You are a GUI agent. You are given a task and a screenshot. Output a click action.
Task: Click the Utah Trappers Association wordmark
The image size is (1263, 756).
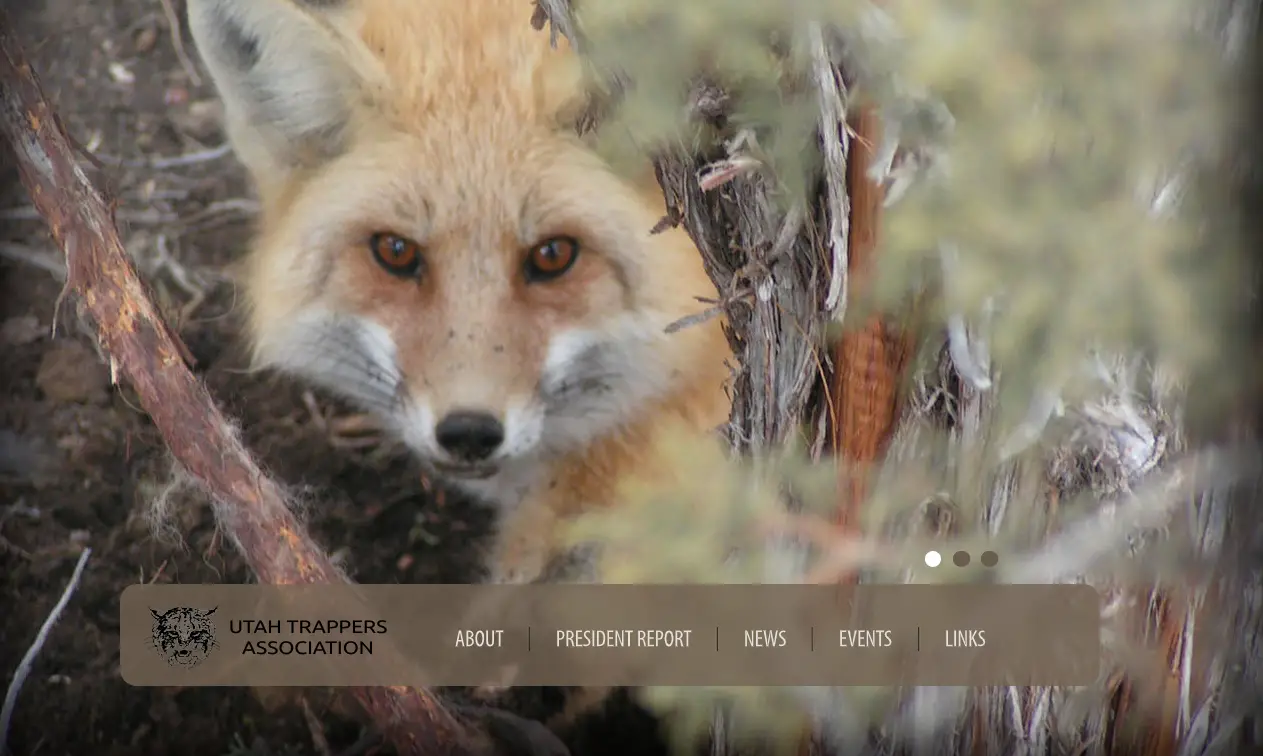(x=307, y=636)
